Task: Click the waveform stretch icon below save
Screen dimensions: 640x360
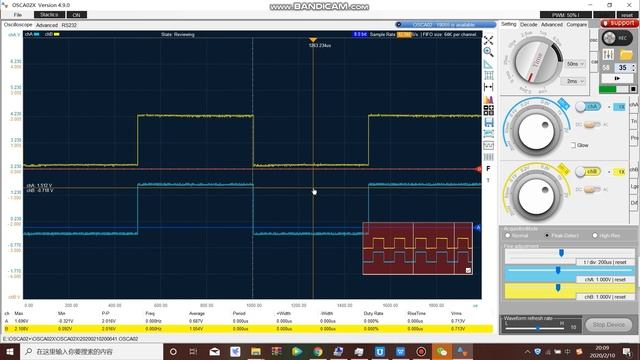Action: [x=488, y=133]
